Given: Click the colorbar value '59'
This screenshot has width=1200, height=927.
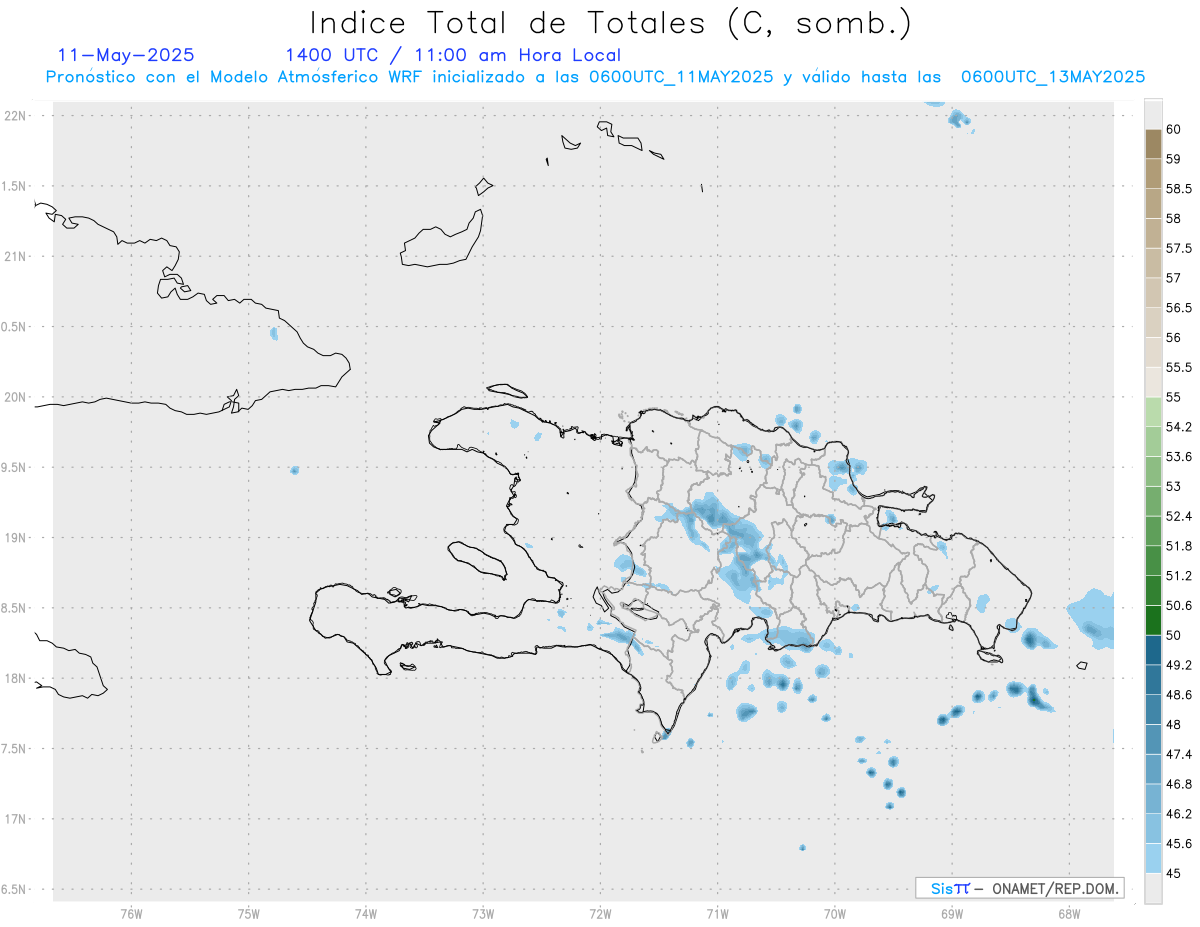Looking at the screenshot, I should (x=1174, y=159).
